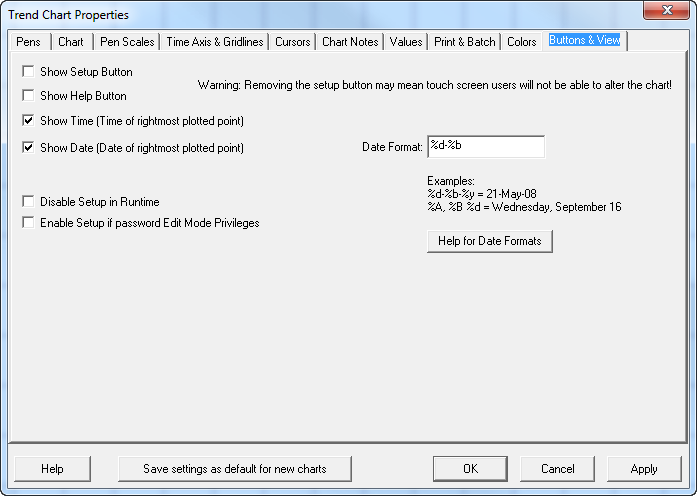Click inside the Date Format text field
697x496 pixels.
click(x=485, y=147)
